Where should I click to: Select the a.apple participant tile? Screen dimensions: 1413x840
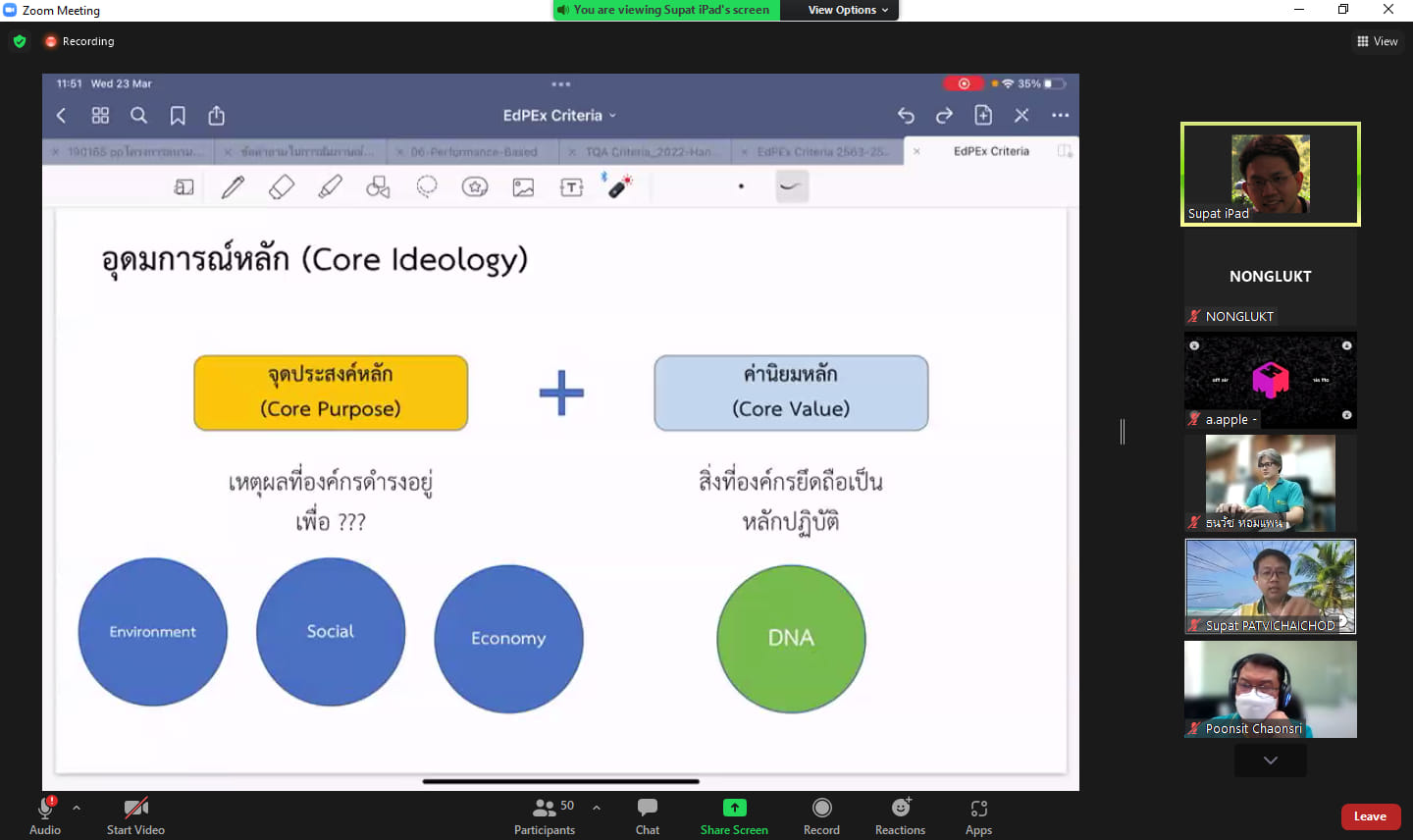tap(1271, 381)
